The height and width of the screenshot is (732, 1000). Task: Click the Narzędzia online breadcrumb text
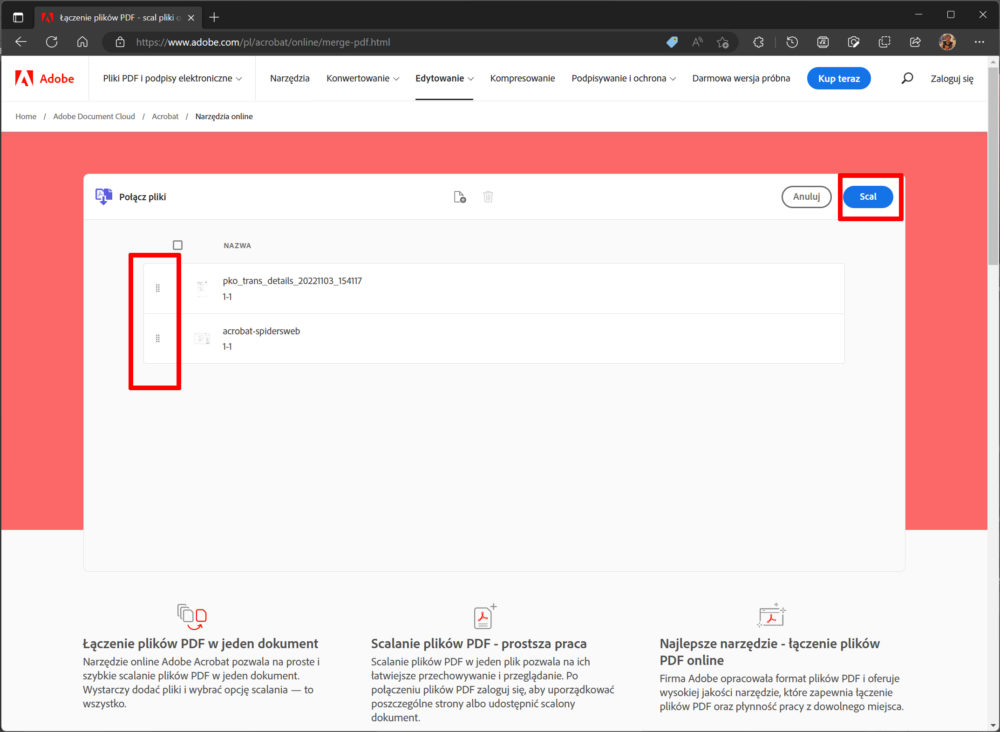[224, 116]
